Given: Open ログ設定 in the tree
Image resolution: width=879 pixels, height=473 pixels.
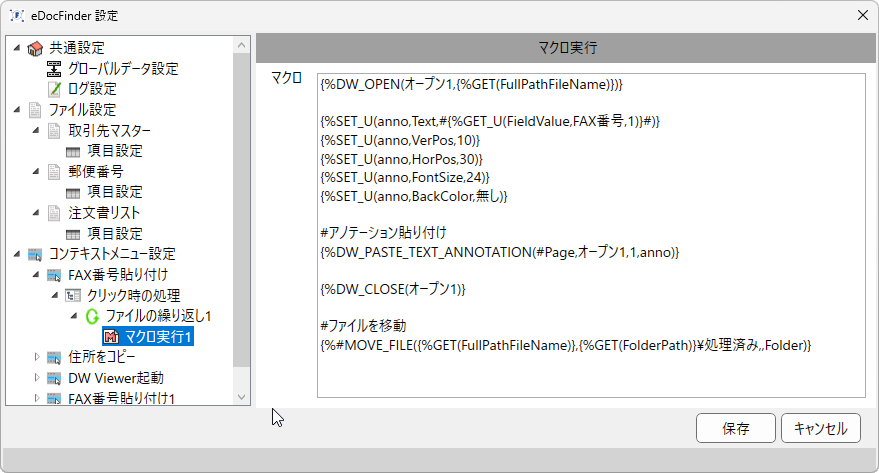Looking at the screenshot, I should pos(92,89).
